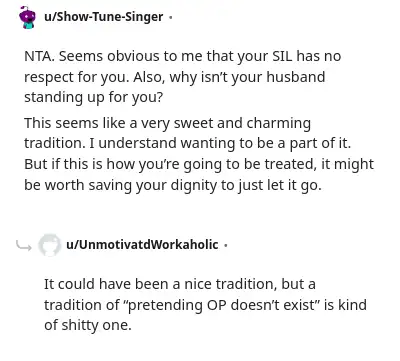400x361 pixels.
Task: Click UnmotivatdWorkaholic's gray default avatar
Action: click(x=49, y=245)
